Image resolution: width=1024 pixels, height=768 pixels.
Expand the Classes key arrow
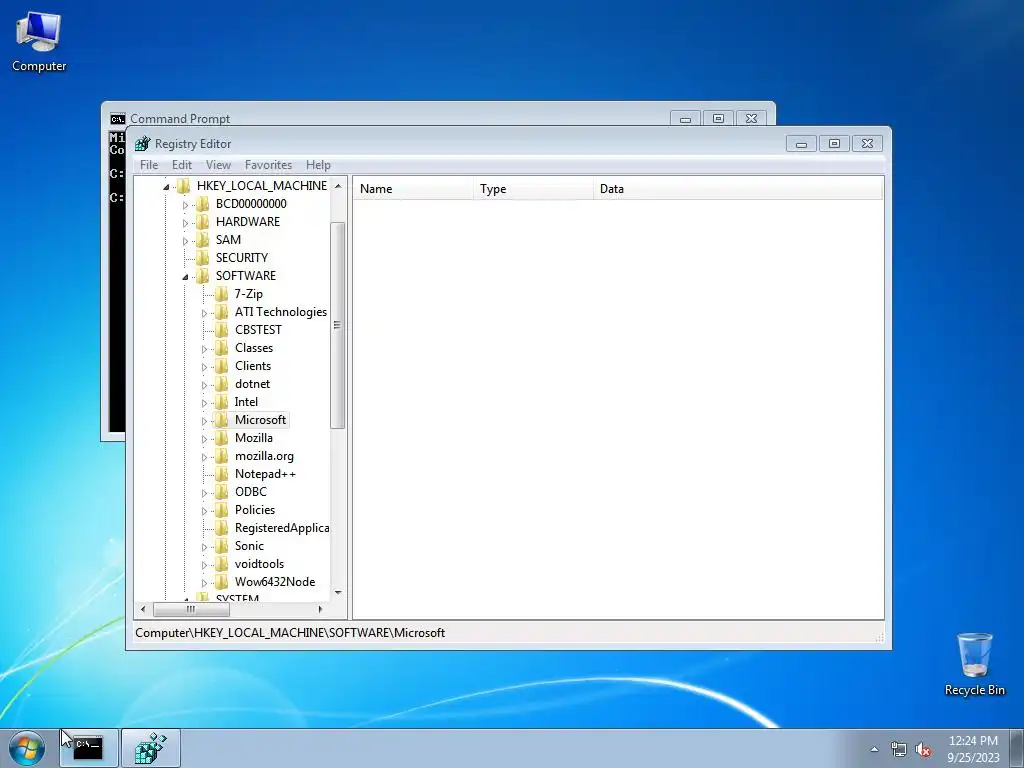coord(204,349)
